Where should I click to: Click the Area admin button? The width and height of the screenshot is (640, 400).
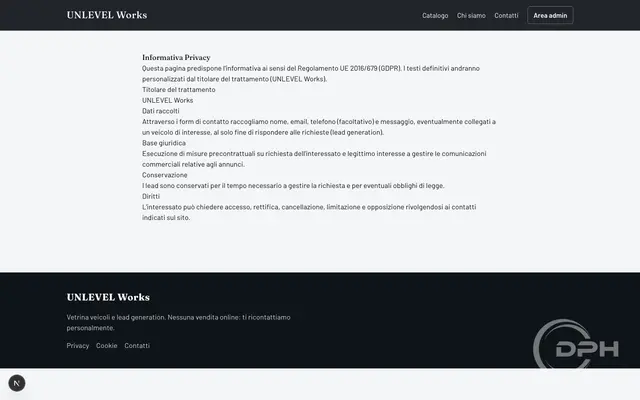pyautogui.click(x=550, y=16)
